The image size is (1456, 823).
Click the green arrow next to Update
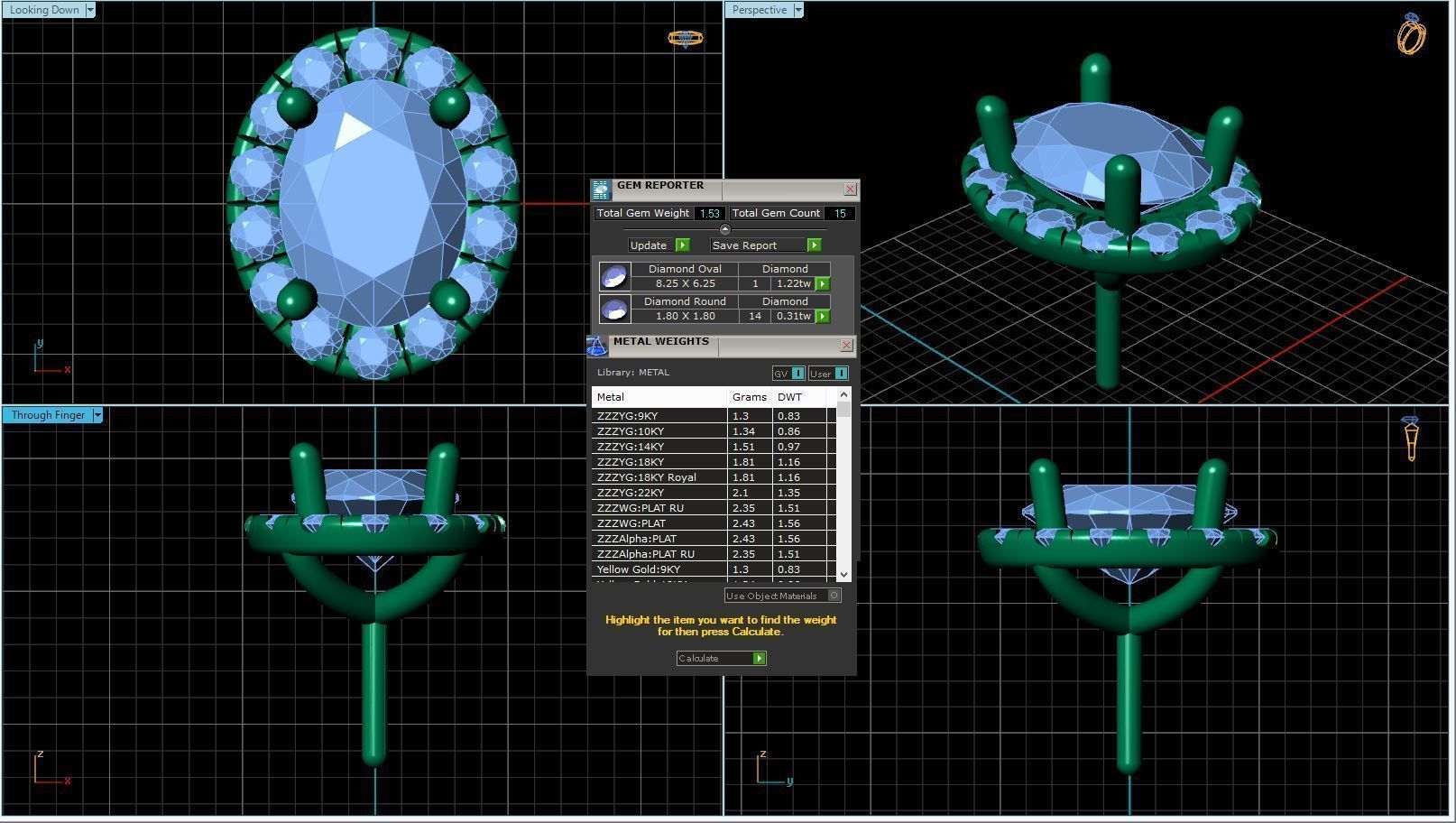[682, 245]
